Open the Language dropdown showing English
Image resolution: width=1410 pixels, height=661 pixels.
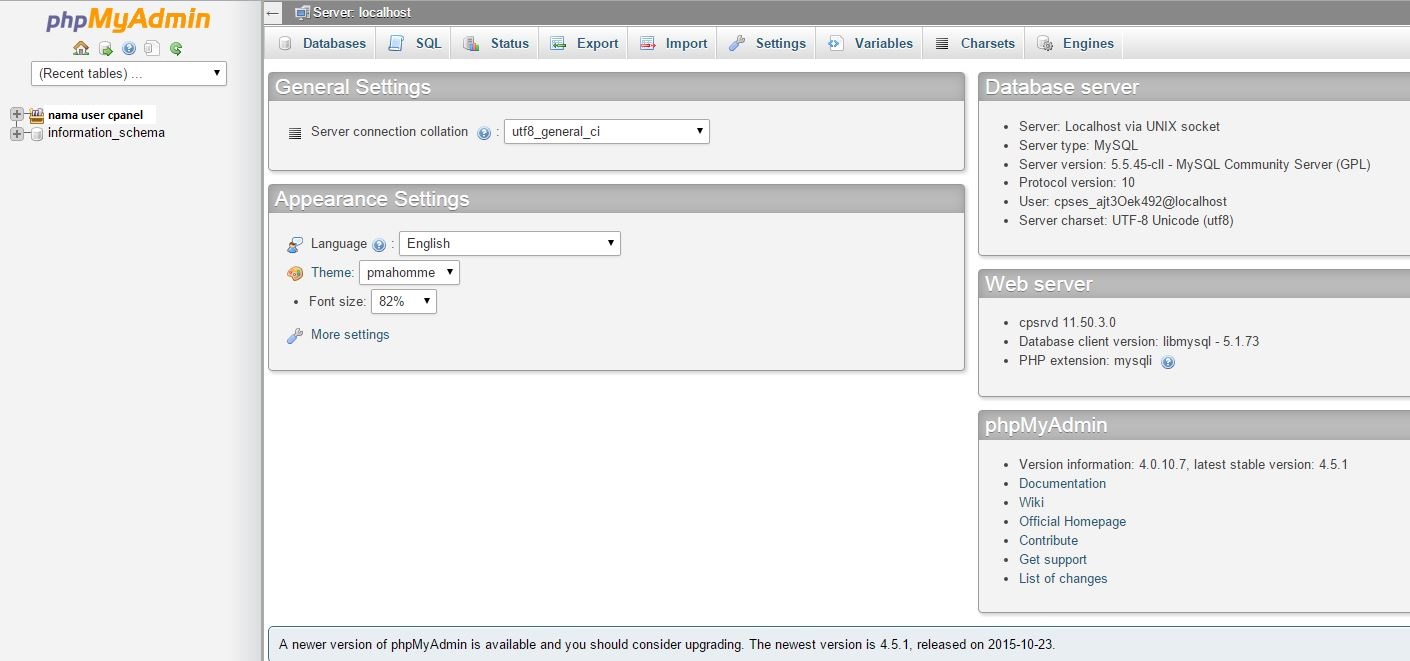509,243
